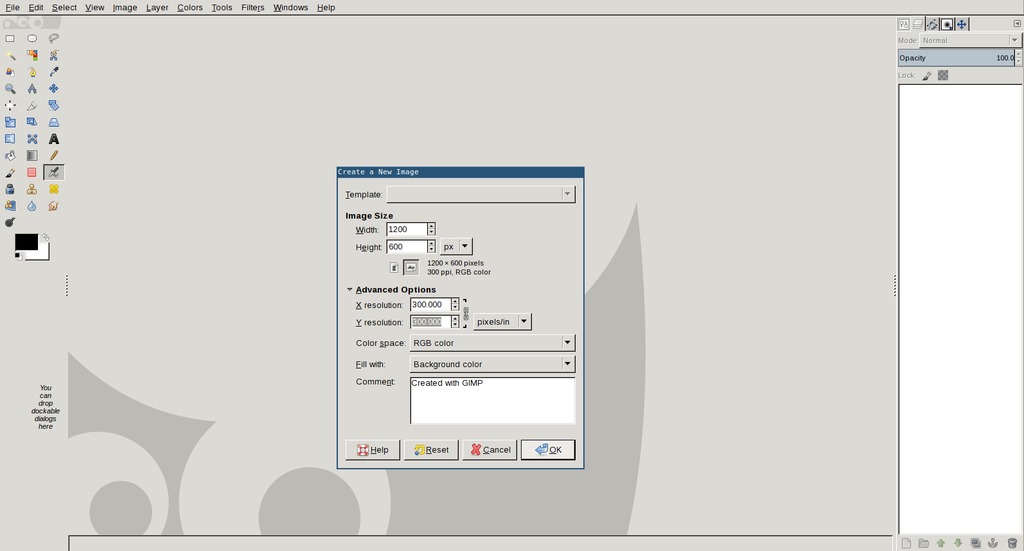
Task: Select the Cage Transform tool
Action: coord(32,139)
